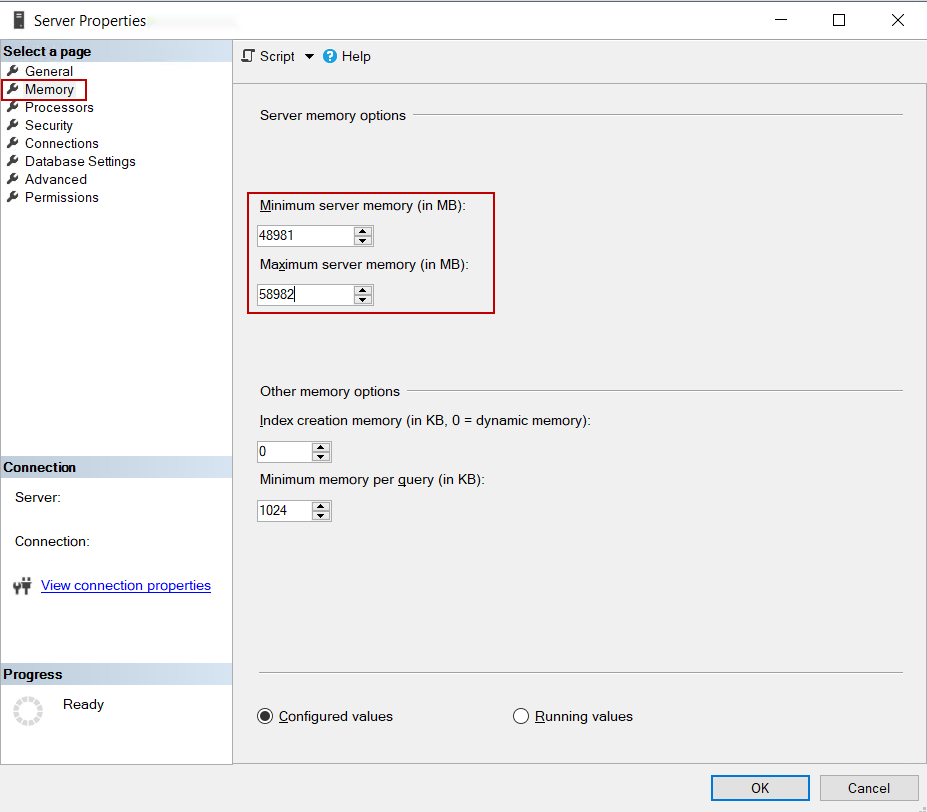Decrease maximum server memory with down arrow
This screenshot has width=927, height=812.
(363, 299)
